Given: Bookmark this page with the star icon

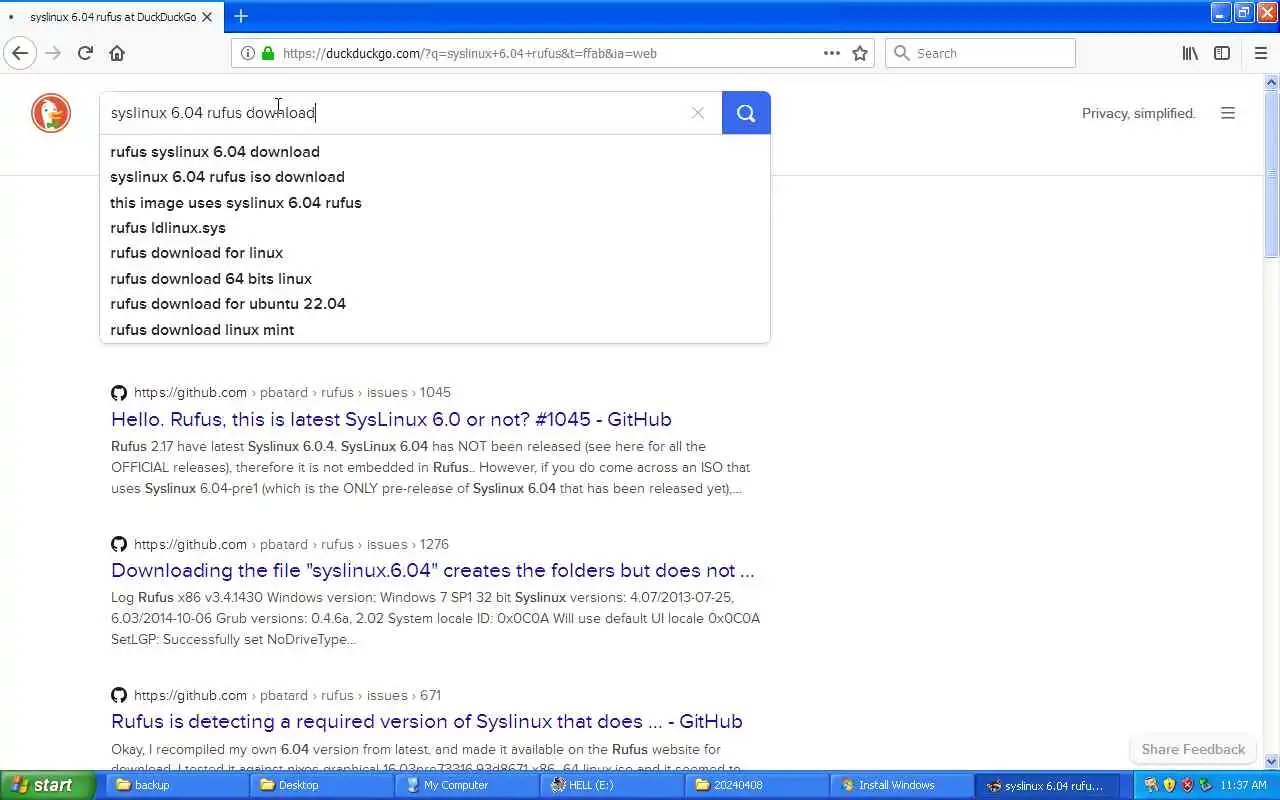Looking at the screenshot, I should 860,53.
